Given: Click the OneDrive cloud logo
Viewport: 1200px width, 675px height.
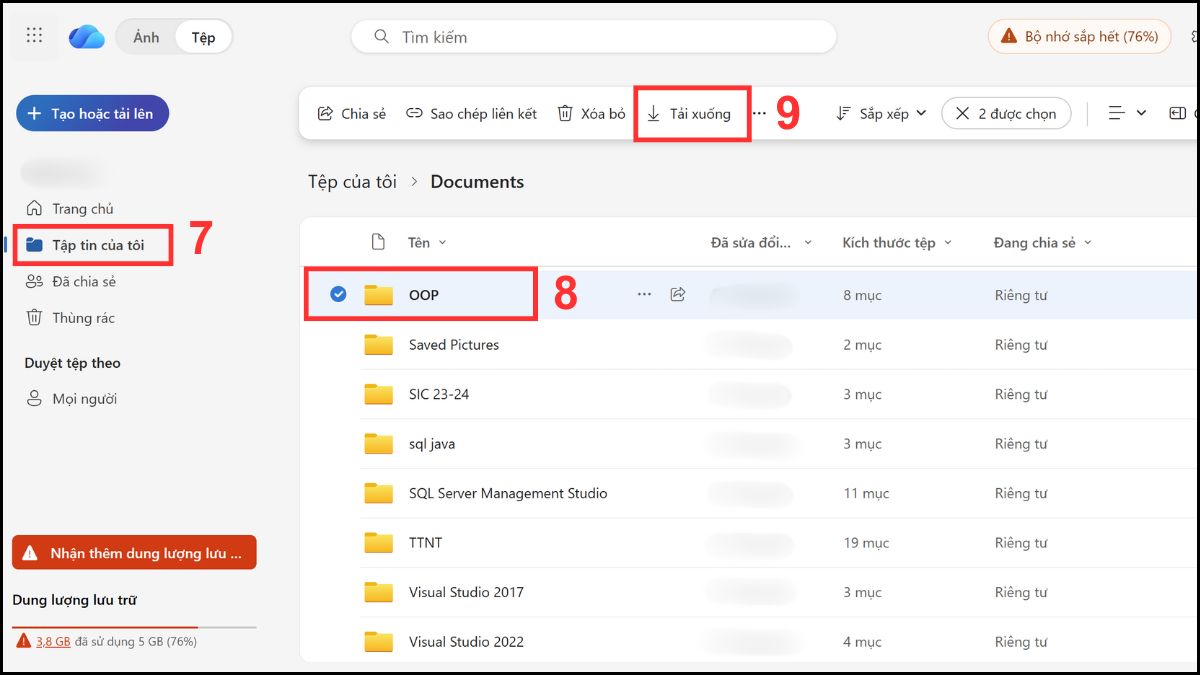Looking at the screenshot, I should coord(84,35).
